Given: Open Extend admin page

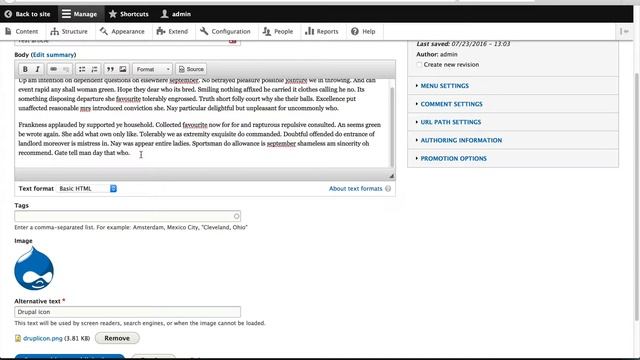Looking at the screenshot, I should tap(172, 31).
